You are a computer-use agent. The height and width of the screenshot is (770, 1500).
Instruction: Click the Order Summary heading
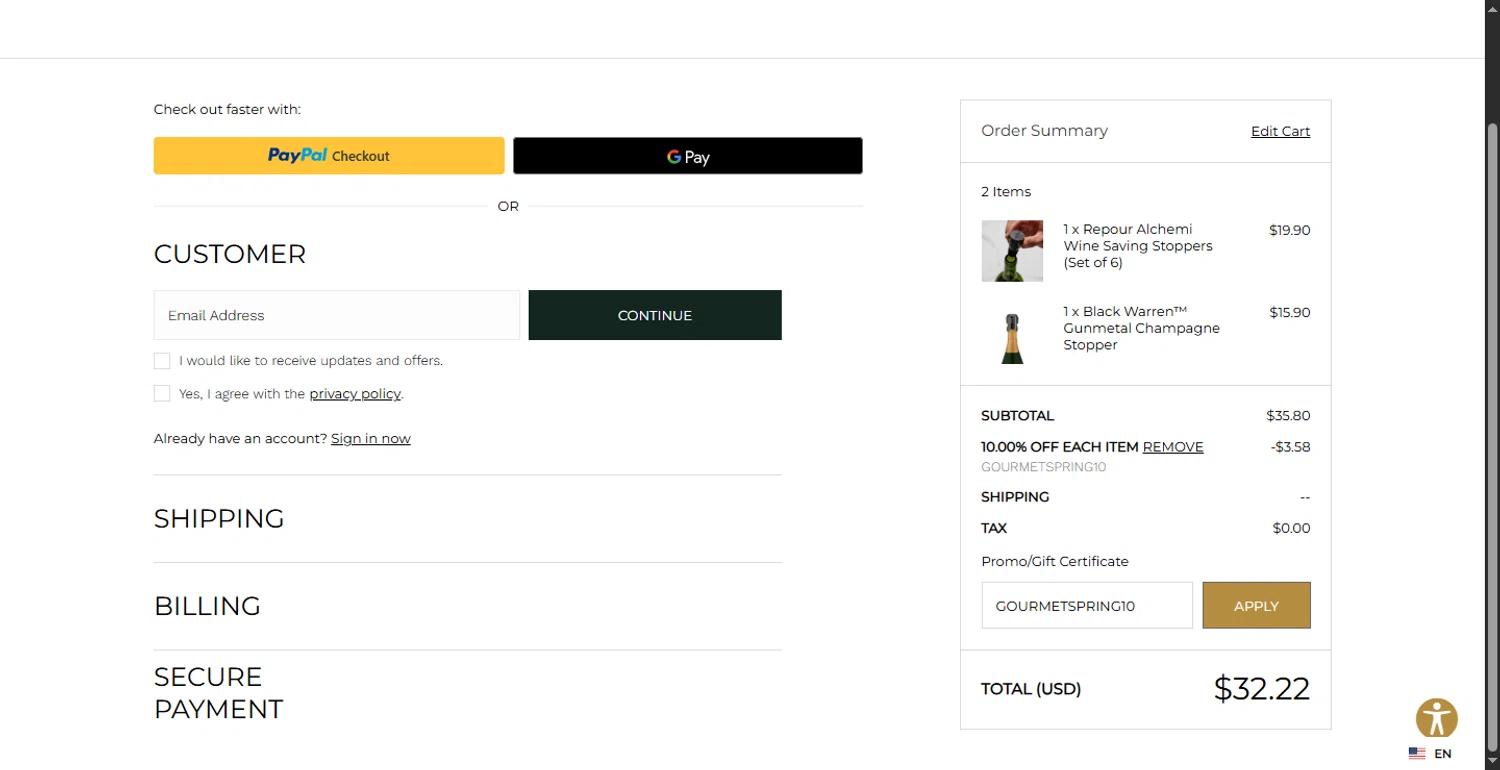point(1044,131)
